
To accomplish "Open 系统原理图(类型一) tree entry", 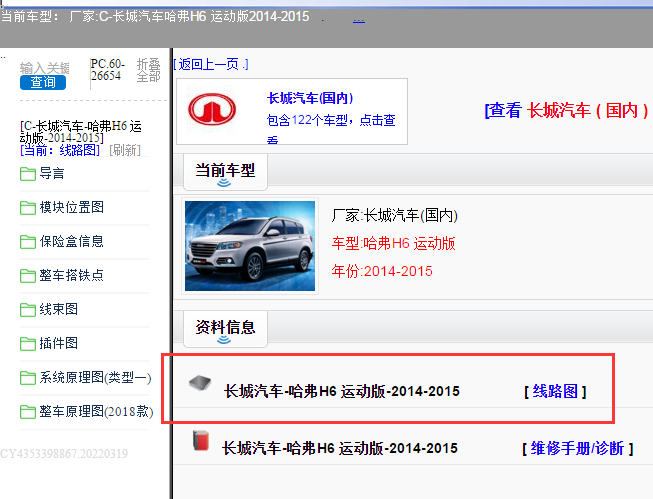I will 95,377.
